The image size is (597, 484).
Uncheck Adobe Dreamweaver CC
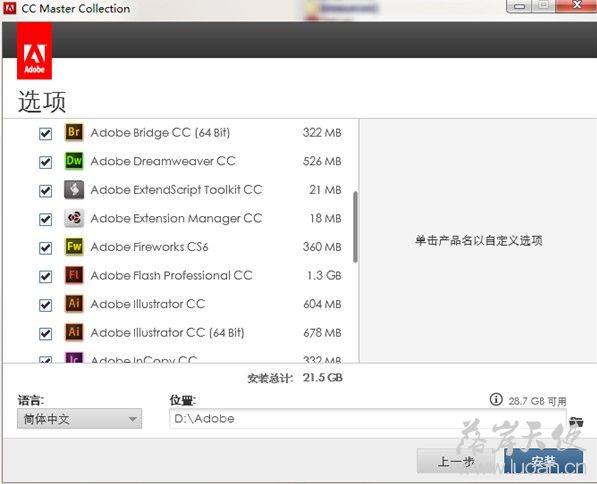pos(45,162)
